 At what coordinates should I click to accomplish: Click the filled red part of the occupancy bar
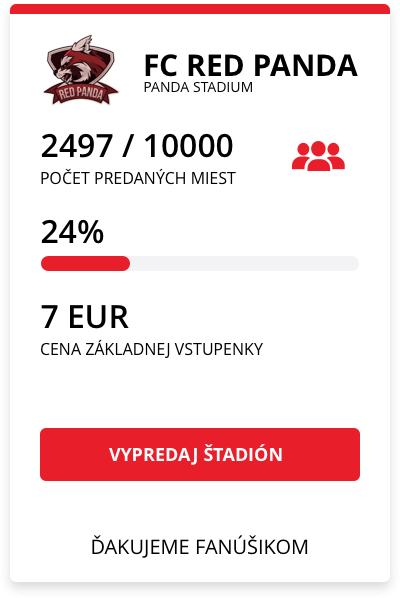coord(85,264)
